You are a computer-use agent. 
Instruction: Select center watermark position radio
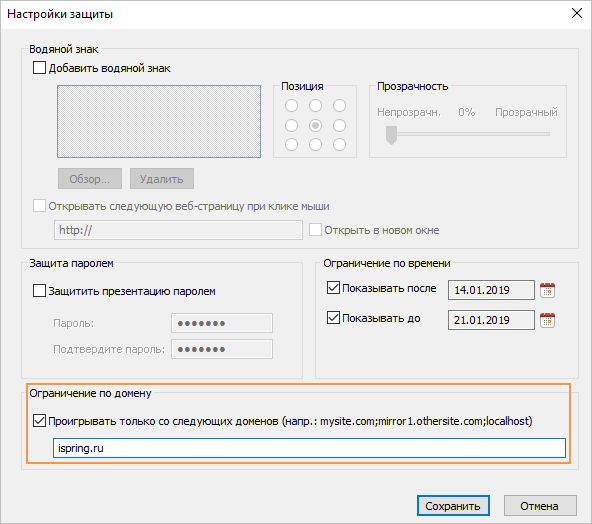315,125
